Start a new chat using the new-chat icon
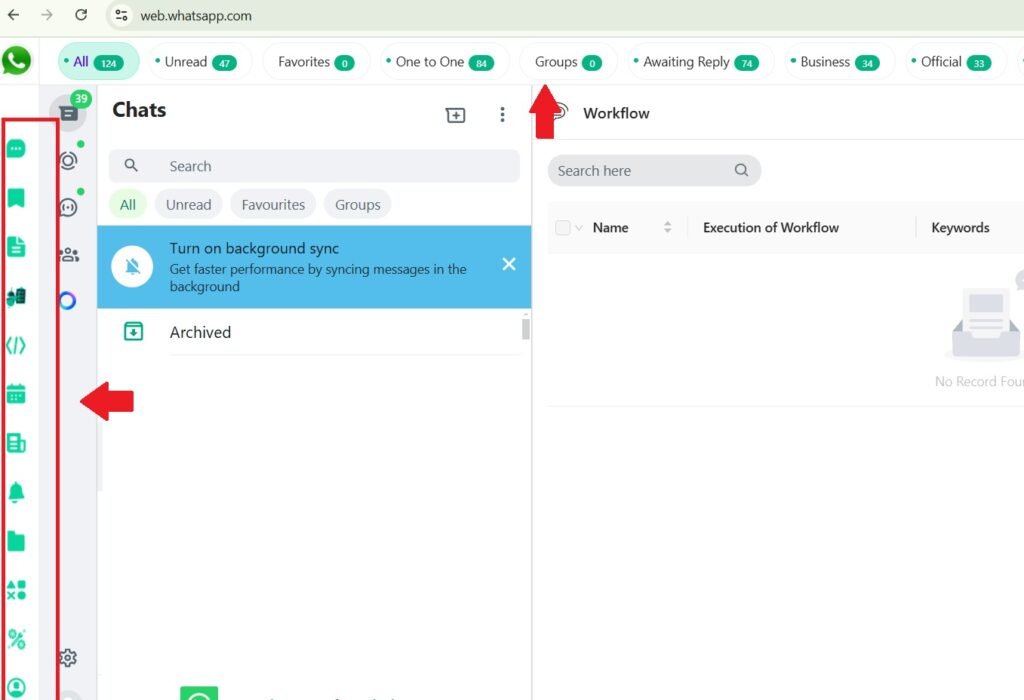The image size is (1024, 700). pyautogui.click(x=455, y=115)
